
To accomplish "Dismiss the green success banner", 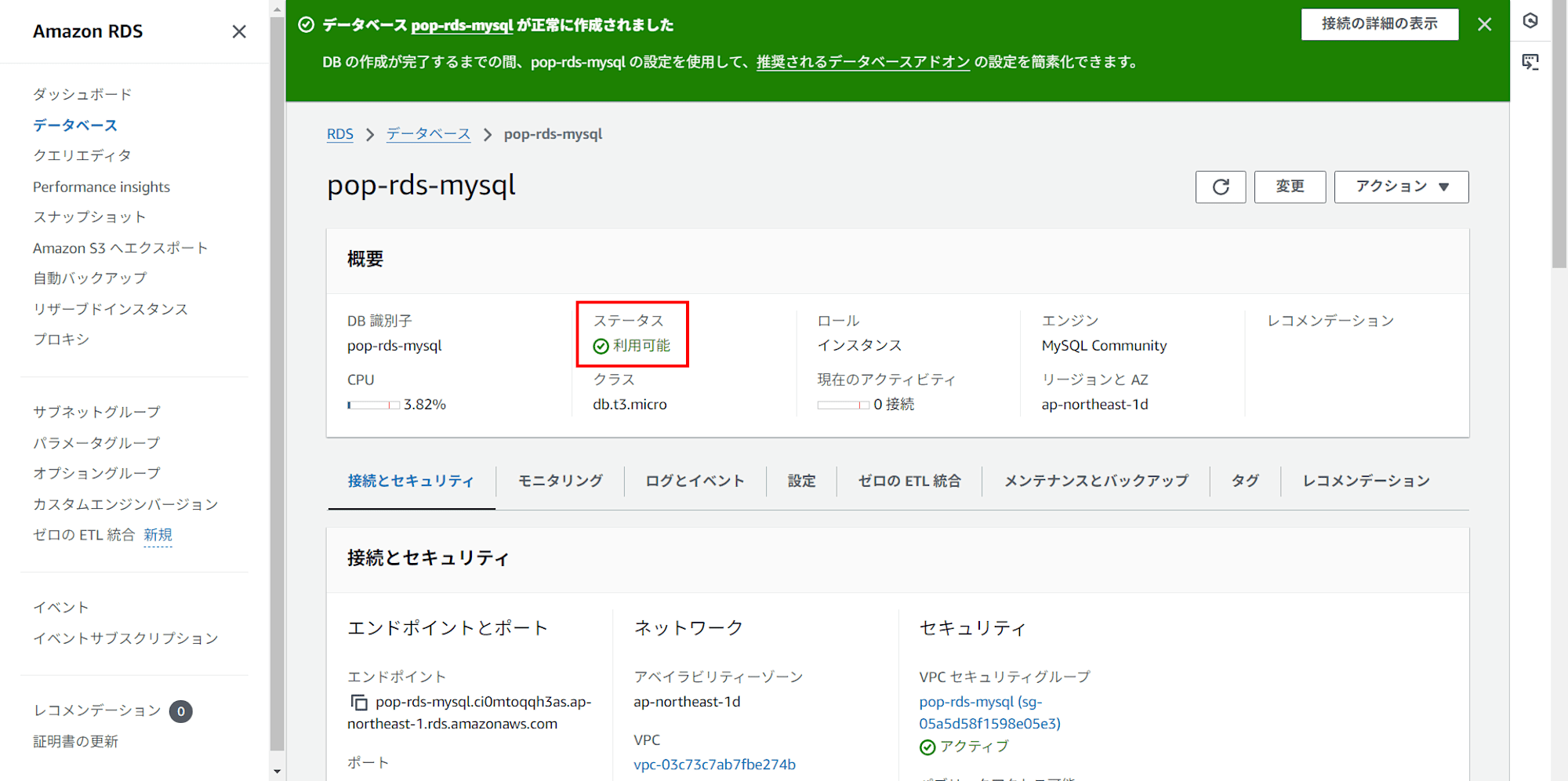I will pos(1484,24).
